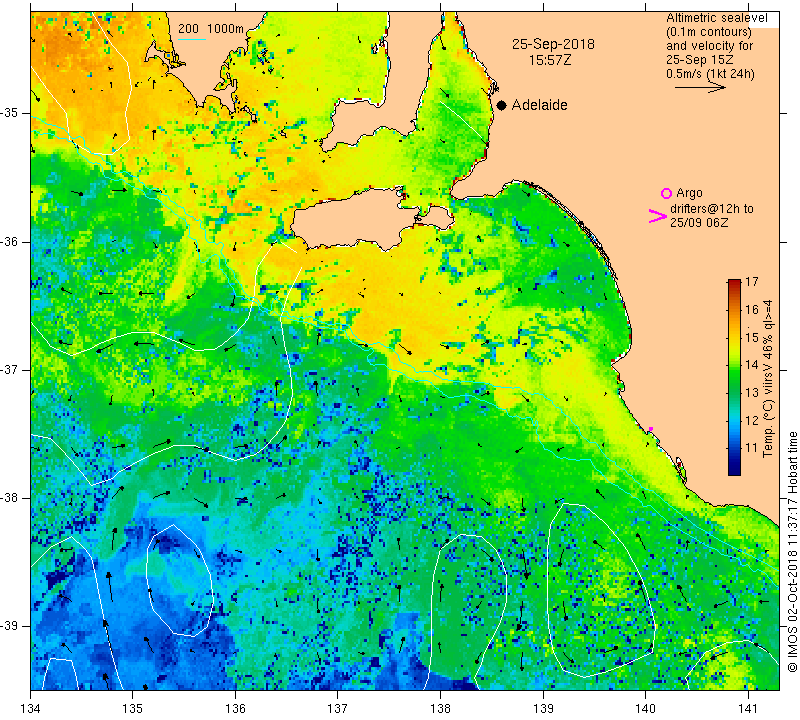Click the magenta Argo circle symbol

point(666,193)
